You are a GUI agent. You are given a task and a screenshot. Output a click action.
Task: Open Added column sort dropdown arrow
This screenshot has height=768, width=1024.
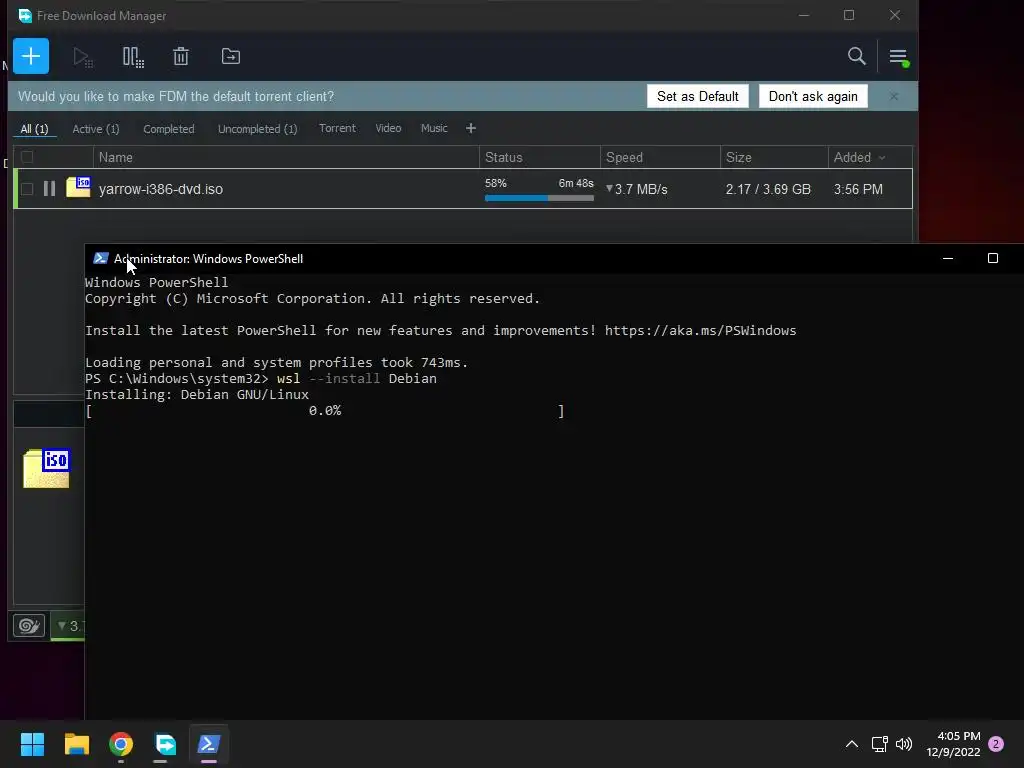click(x=882, y=158)
